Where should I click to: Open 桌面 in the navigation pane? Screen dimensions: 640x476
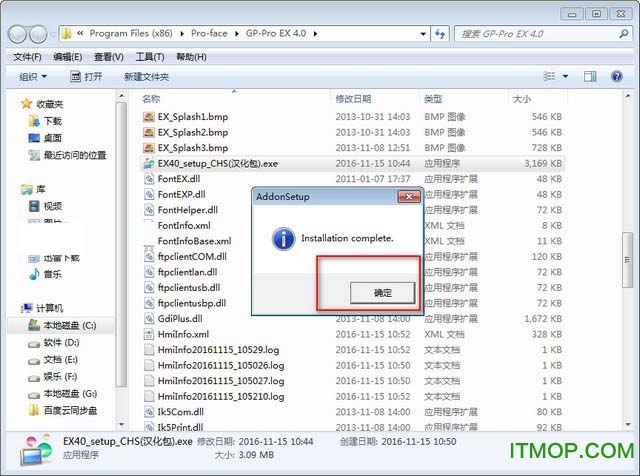52,138
